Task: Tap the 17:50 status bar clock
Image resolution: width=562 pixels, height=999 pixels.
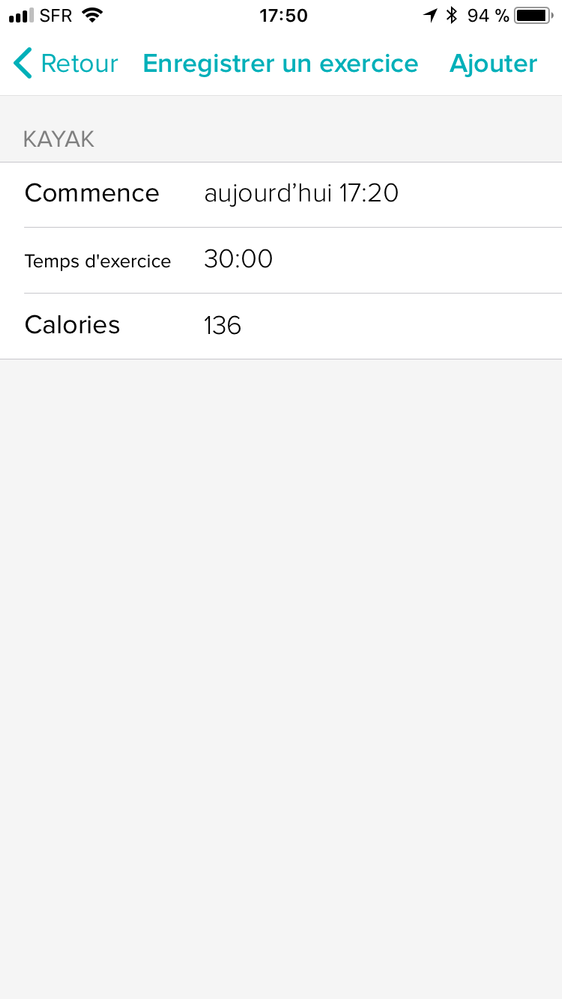Action: point(284,15)
